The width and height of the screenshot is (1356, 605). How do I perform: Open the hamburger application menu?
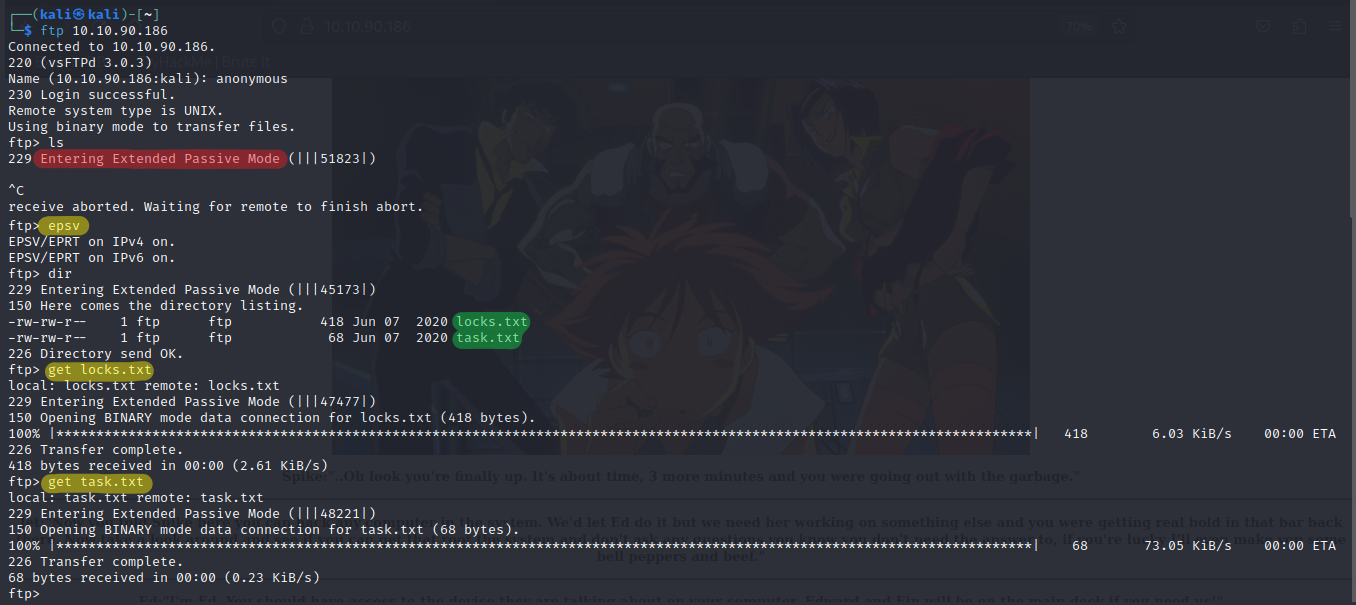click(x=1333, y=28)
